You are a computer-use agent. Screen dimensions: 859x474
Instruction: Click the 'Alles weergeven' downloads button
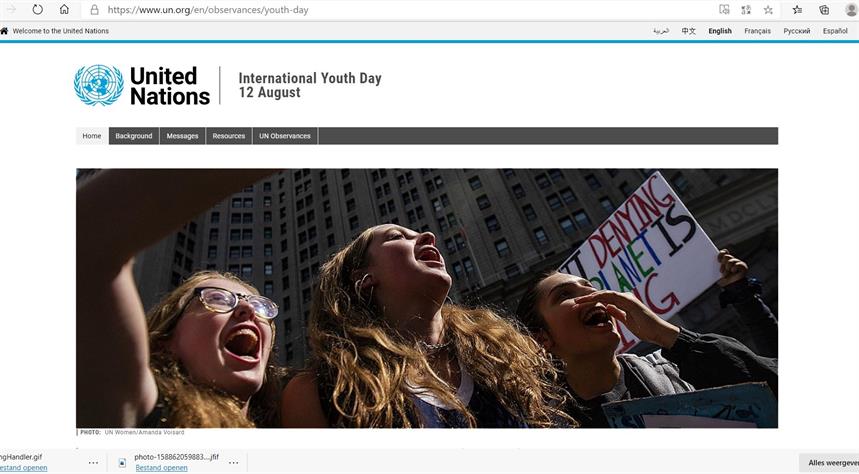(829, 463)
